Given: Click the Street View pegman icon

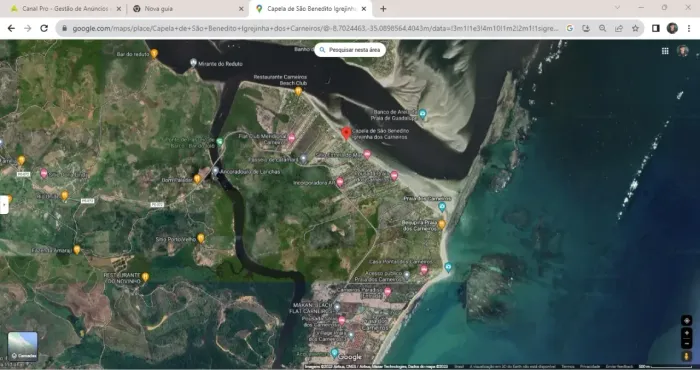Looking at the screenshot, I should coord(687,356).
